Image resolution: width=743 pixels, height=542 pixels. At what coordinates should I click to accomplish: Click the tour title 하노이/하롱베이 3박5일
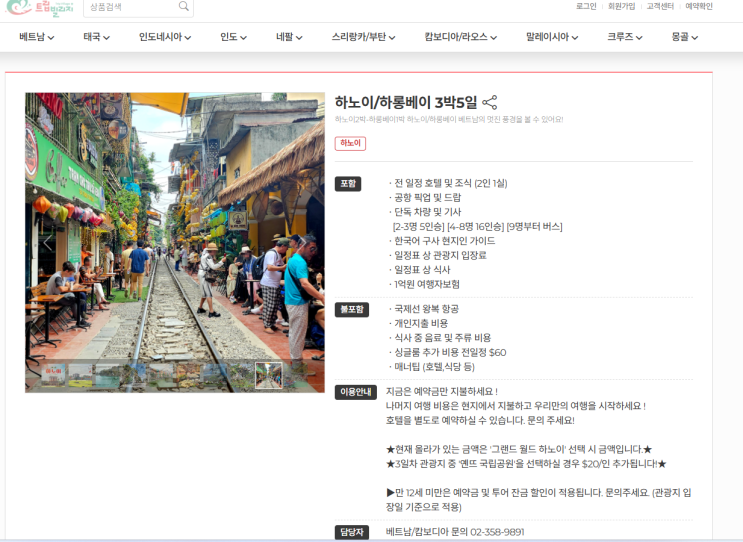coord(406,102)
